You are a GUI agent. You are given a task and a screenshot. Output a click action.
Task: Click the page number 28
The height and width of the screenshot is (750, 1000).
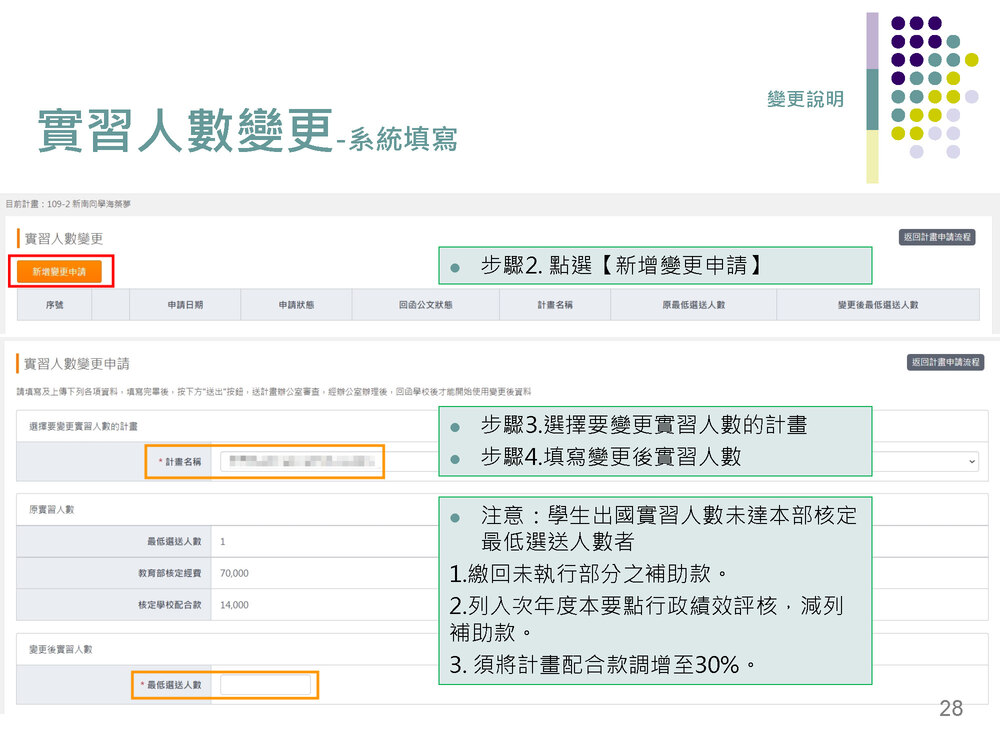pos(950,709)
